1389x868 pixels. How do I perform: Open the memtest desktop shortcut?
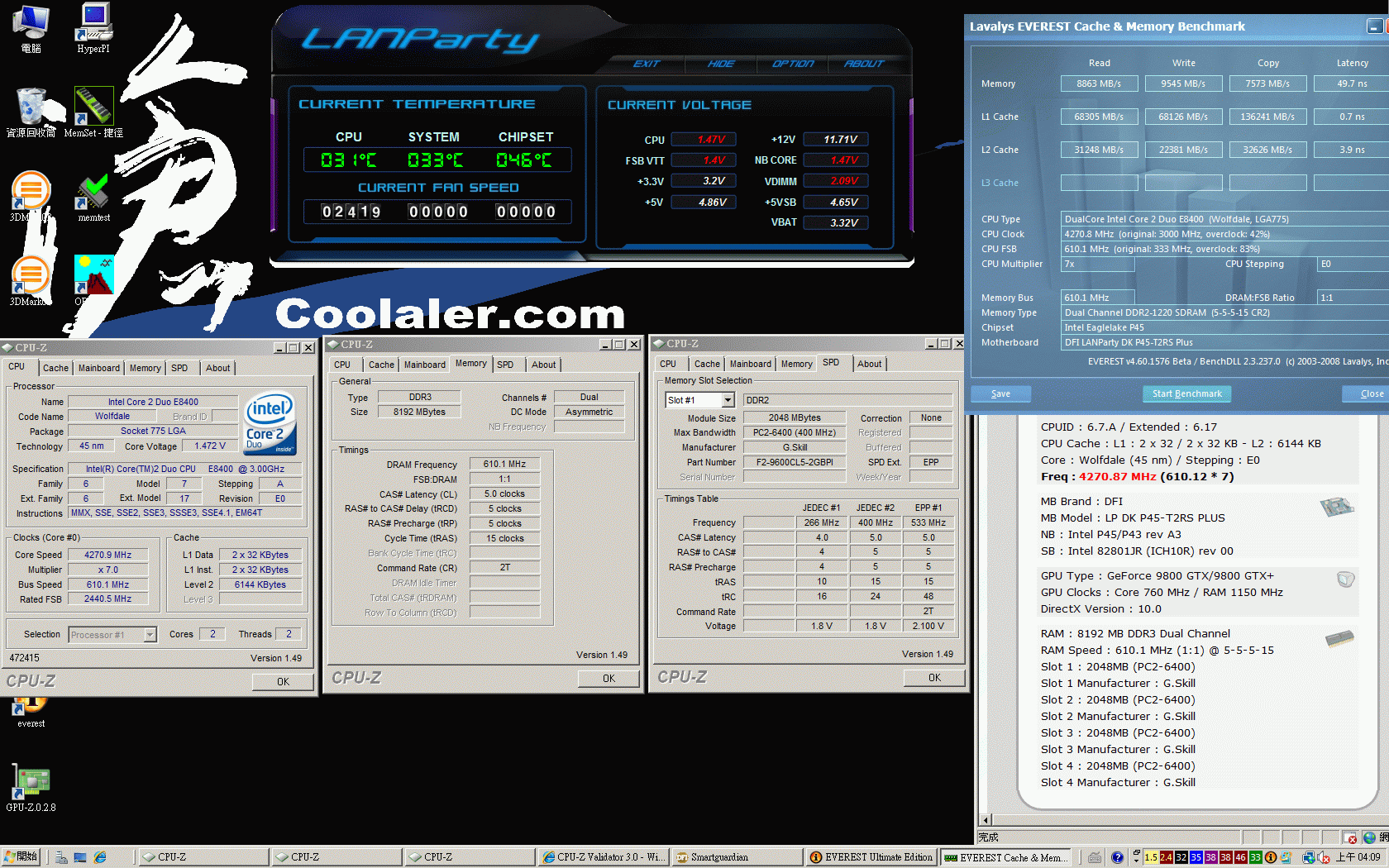pyautogui.click(x=93, y=198)
